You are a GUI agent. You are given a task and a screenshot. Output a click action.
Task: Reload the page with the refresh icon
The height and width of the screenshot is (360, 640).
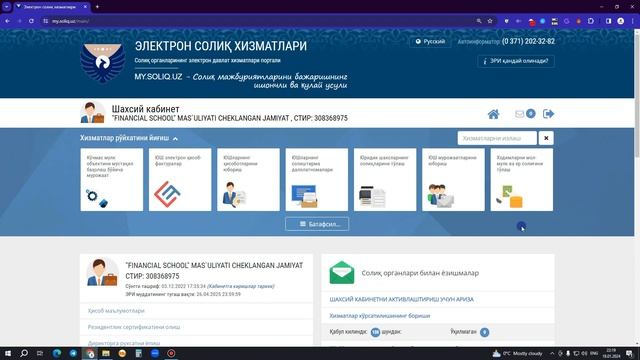click(31, 21)
